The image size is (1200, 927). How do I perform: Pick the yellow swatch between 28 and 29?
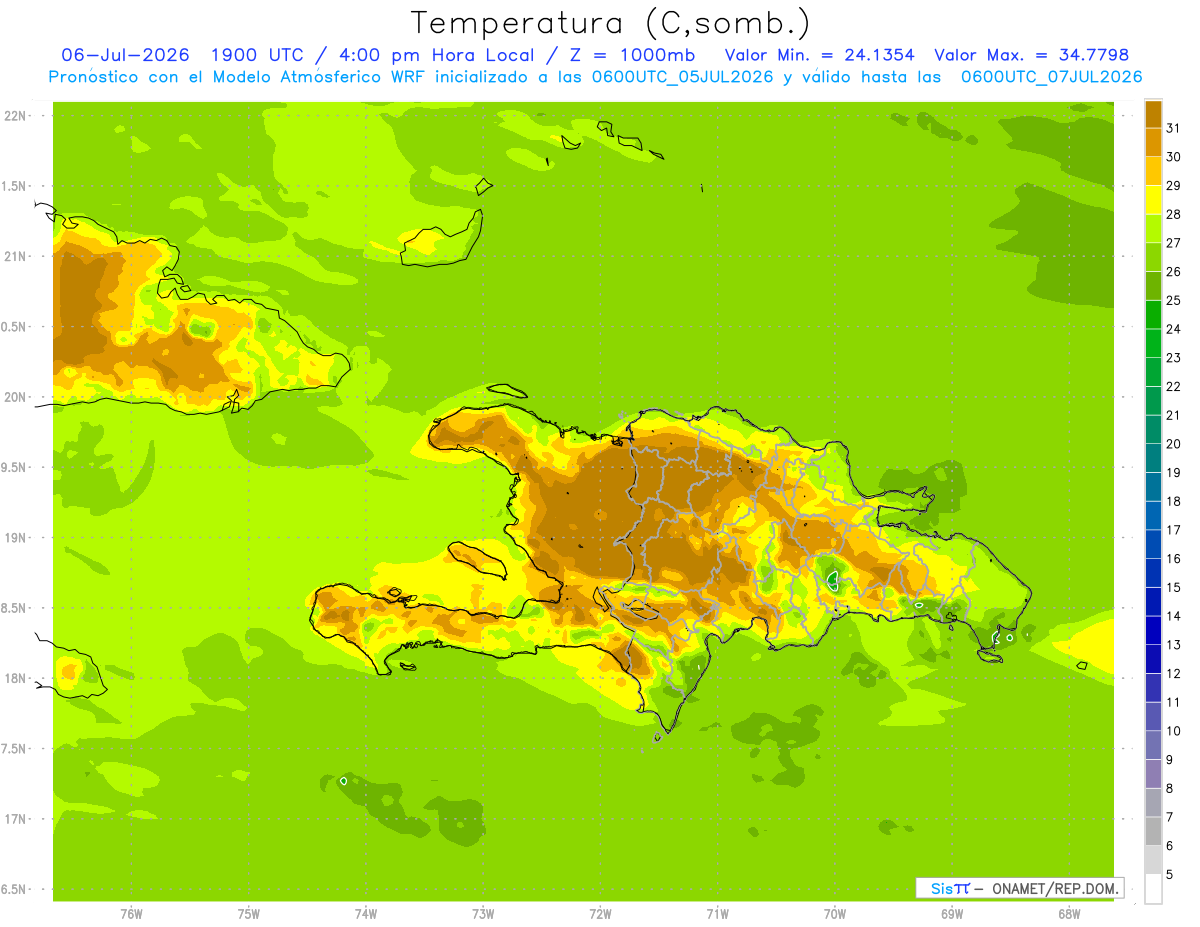(x=1153, y=200)
